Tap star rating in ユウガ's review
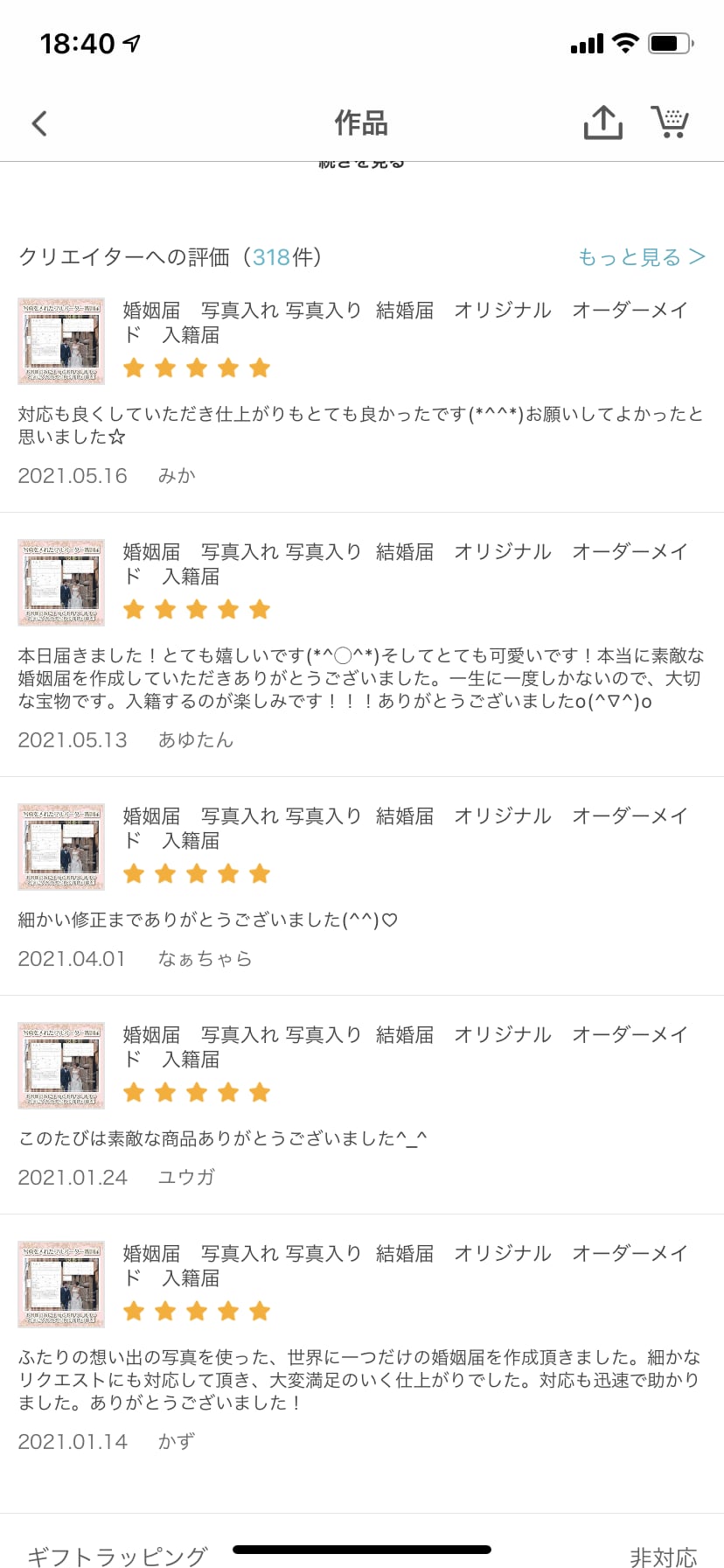Viewport: 724px width, 1568px height. [197, 1093]
